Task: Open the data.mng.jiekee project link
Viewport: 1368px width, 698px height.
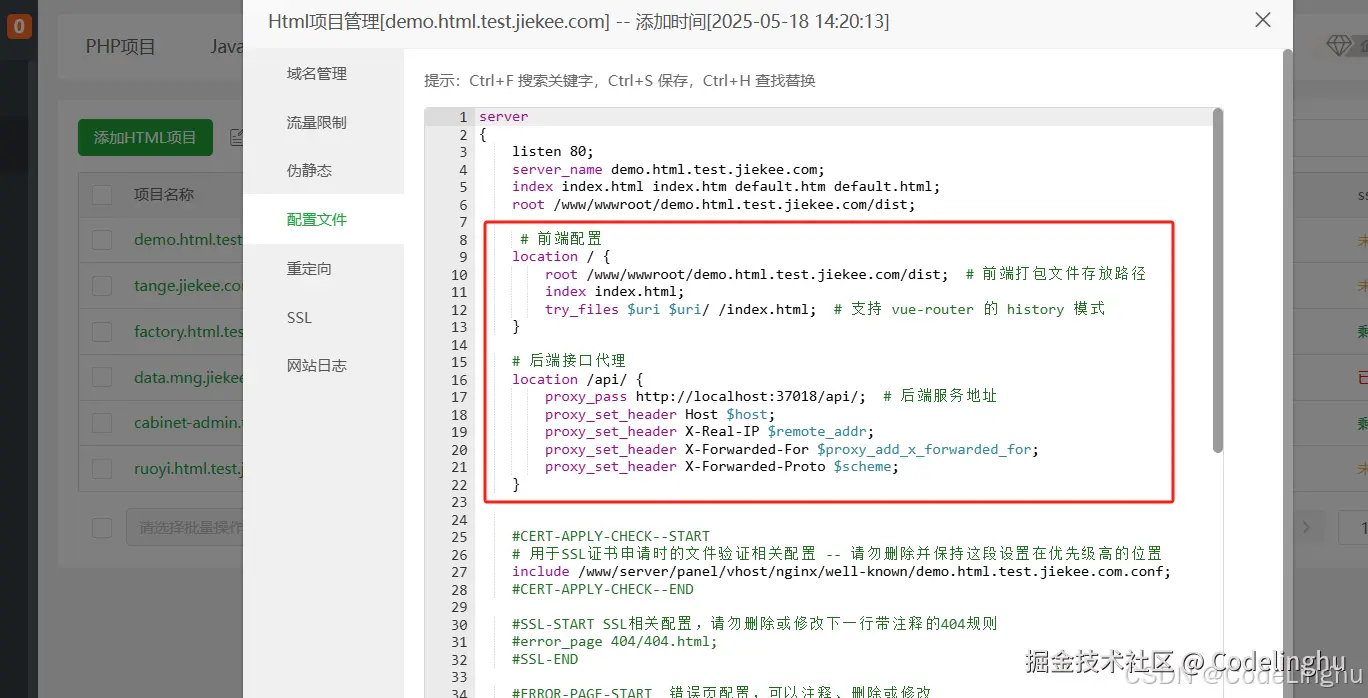Action: (x=188, y=377)
